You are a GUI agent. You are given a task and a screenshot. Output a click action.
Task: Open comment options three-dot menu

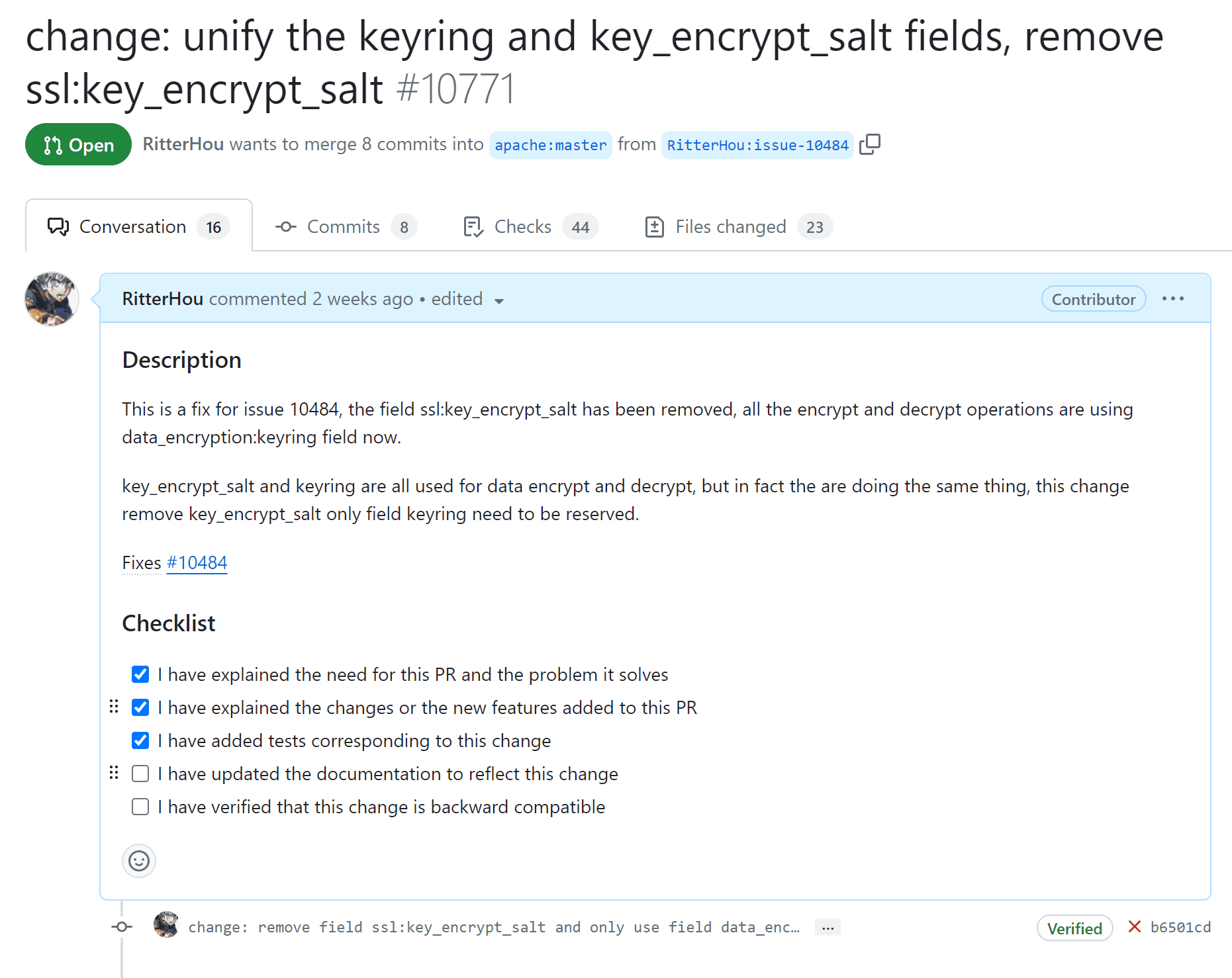(x=1173, y=299)
